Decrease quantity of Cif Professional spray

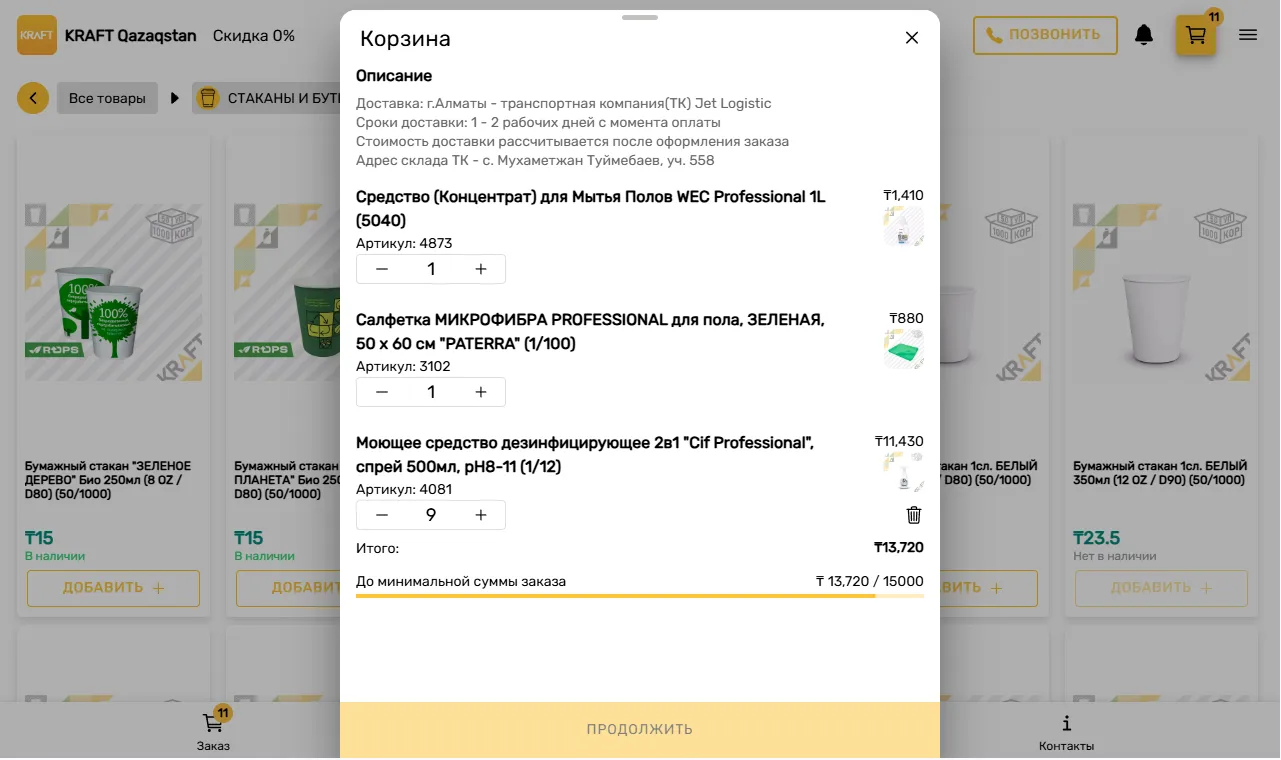tap(382, 515)
